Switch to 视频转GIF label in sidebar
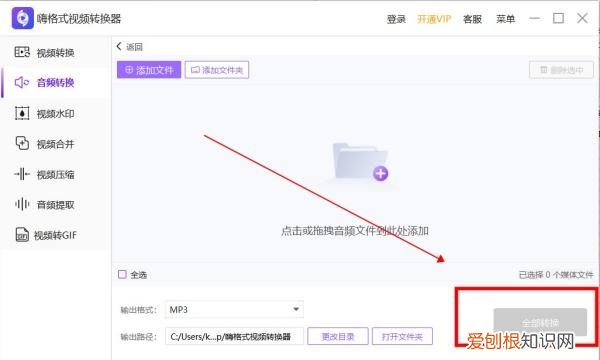The image size is (600, 360). 55,235
